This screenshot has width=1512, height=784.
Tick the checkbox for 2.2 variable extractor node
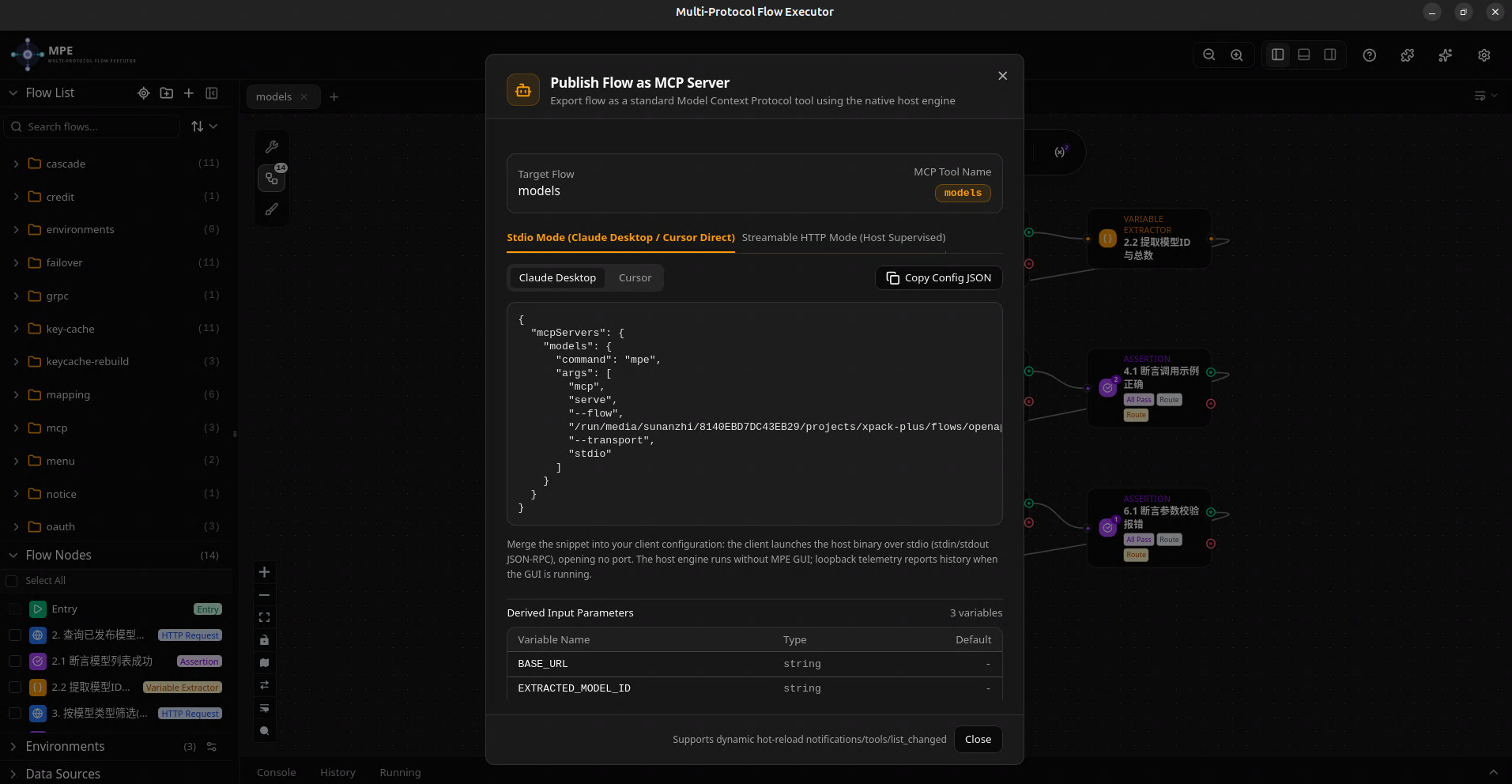(x=15, y=688)
